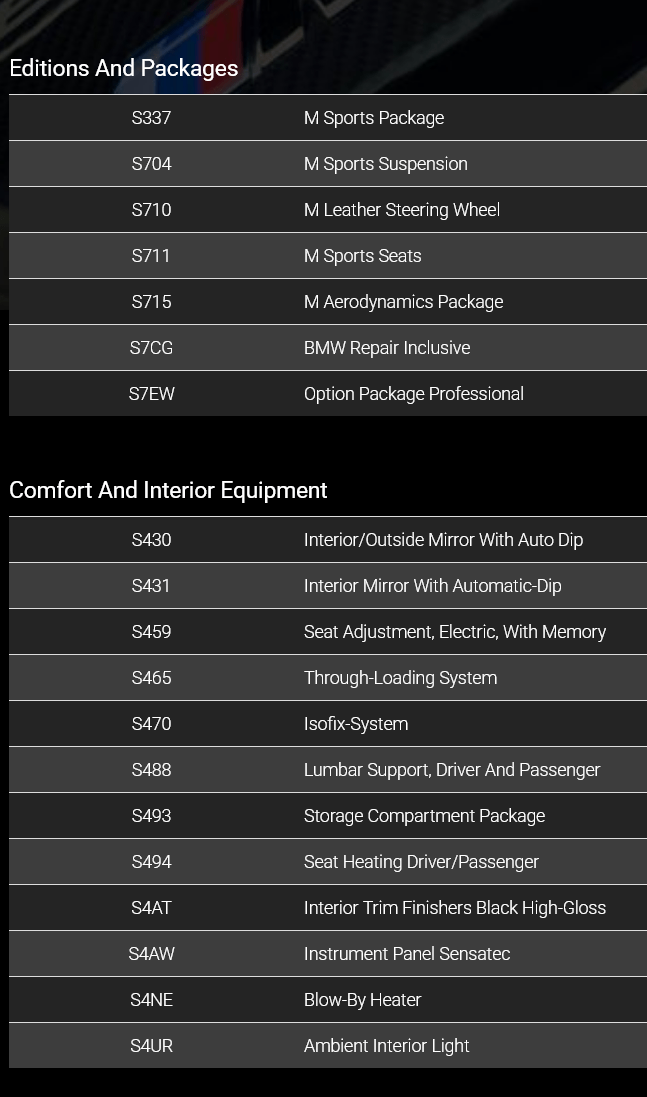Click Interior Mirror With Automatic-Dip text

click(x=432, y=586)
